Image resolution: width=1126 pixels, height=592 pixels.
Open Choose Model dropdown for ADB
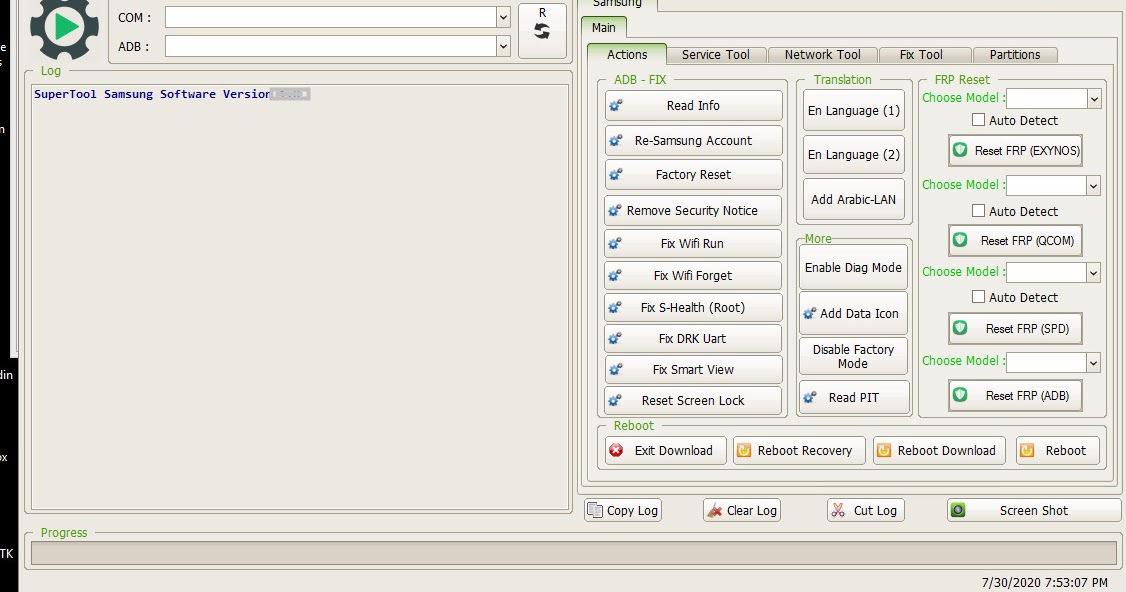click(x=1093, y=362)
